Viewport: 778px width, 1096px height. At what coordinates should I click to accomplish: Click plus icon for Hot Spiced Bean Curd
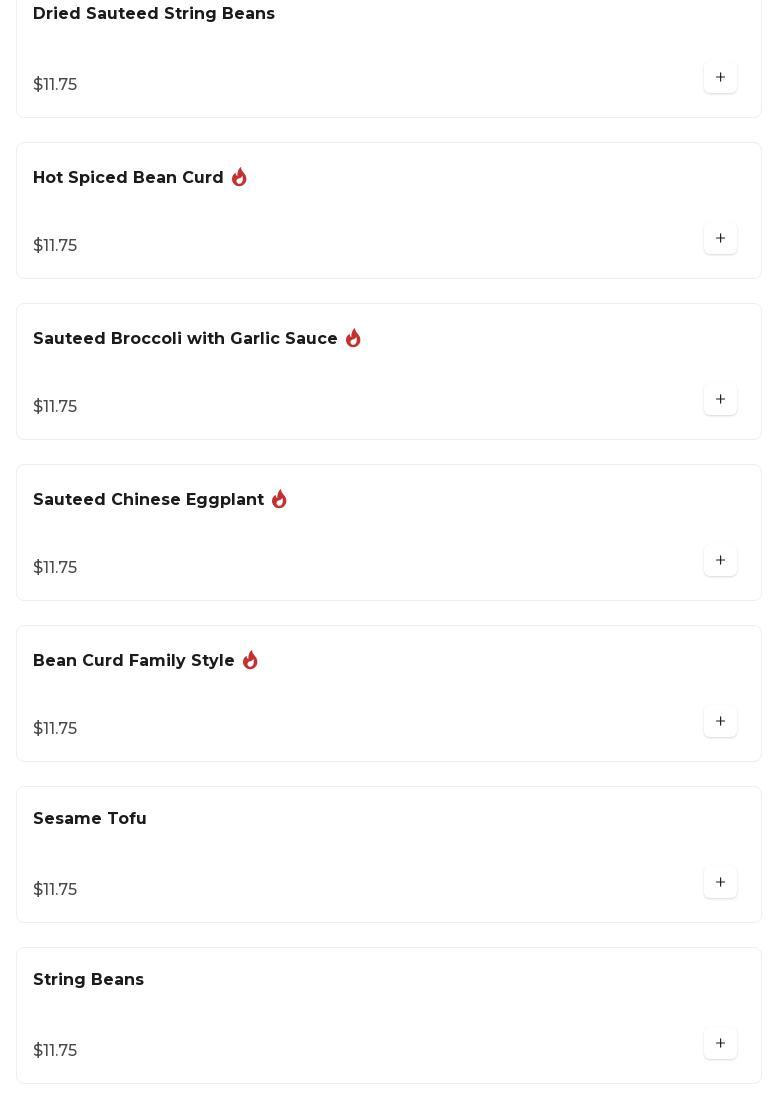[x=720, y=238]
